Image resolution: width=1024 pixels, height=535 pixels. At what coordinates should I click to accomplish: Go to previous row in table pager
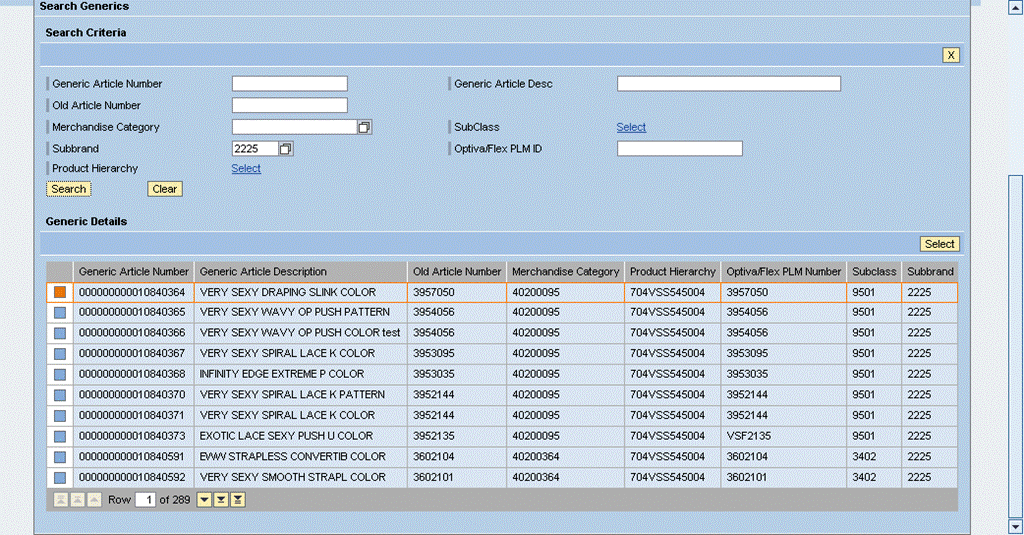(94, 500)
